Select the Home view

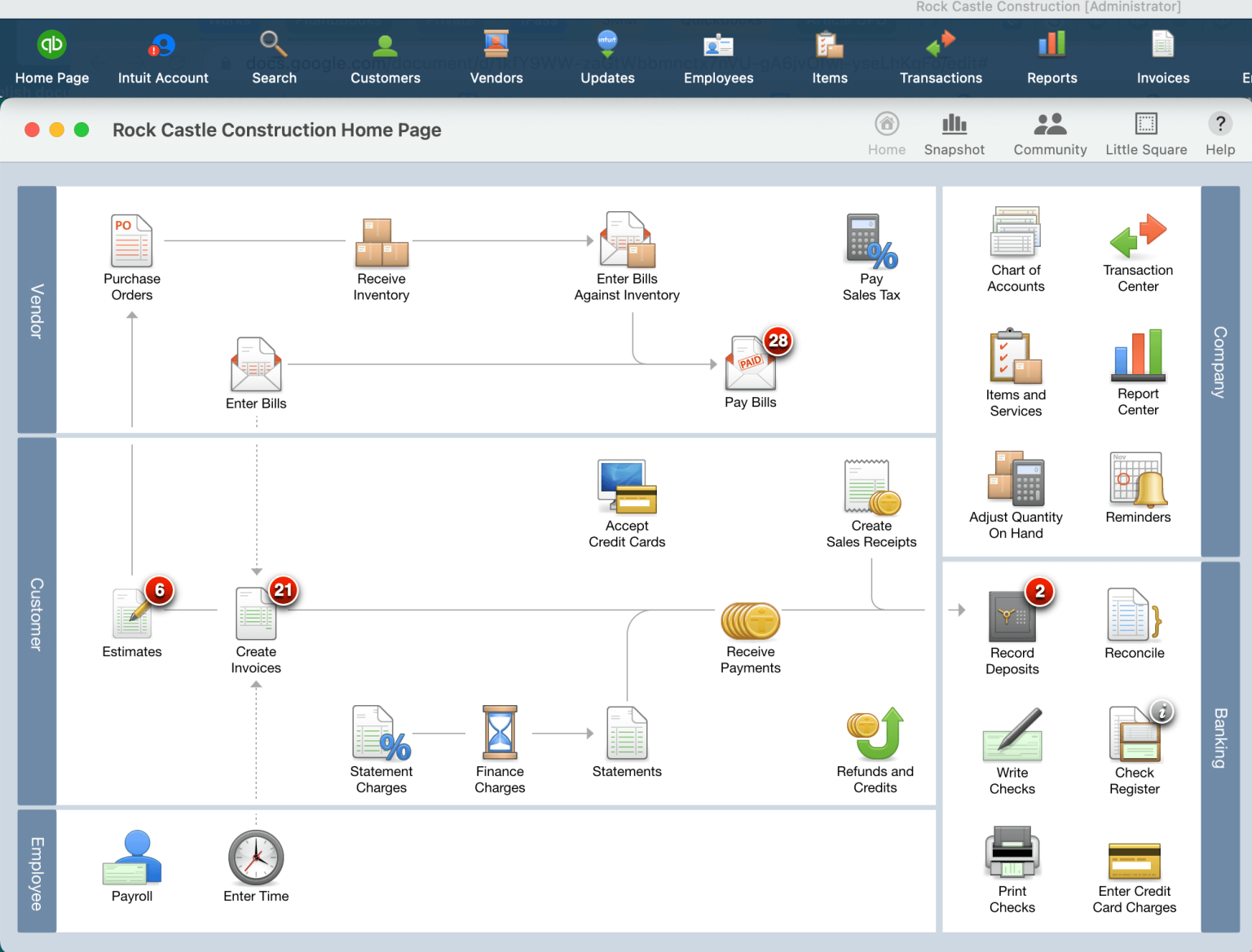coord(887,132)
